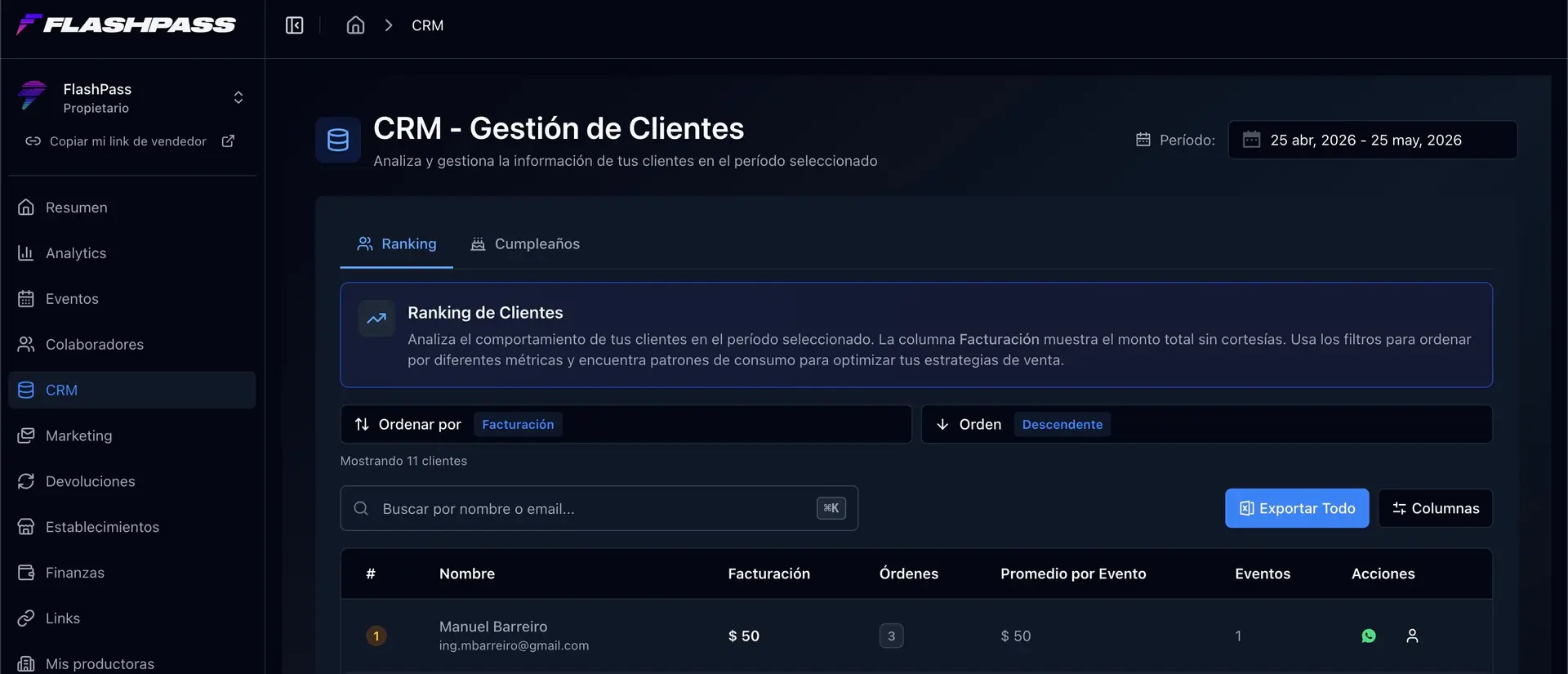The height and width of the screenshot is (674, 1568).
Task: Click the Exportar Todo button
Action: tap(1297, 508)
